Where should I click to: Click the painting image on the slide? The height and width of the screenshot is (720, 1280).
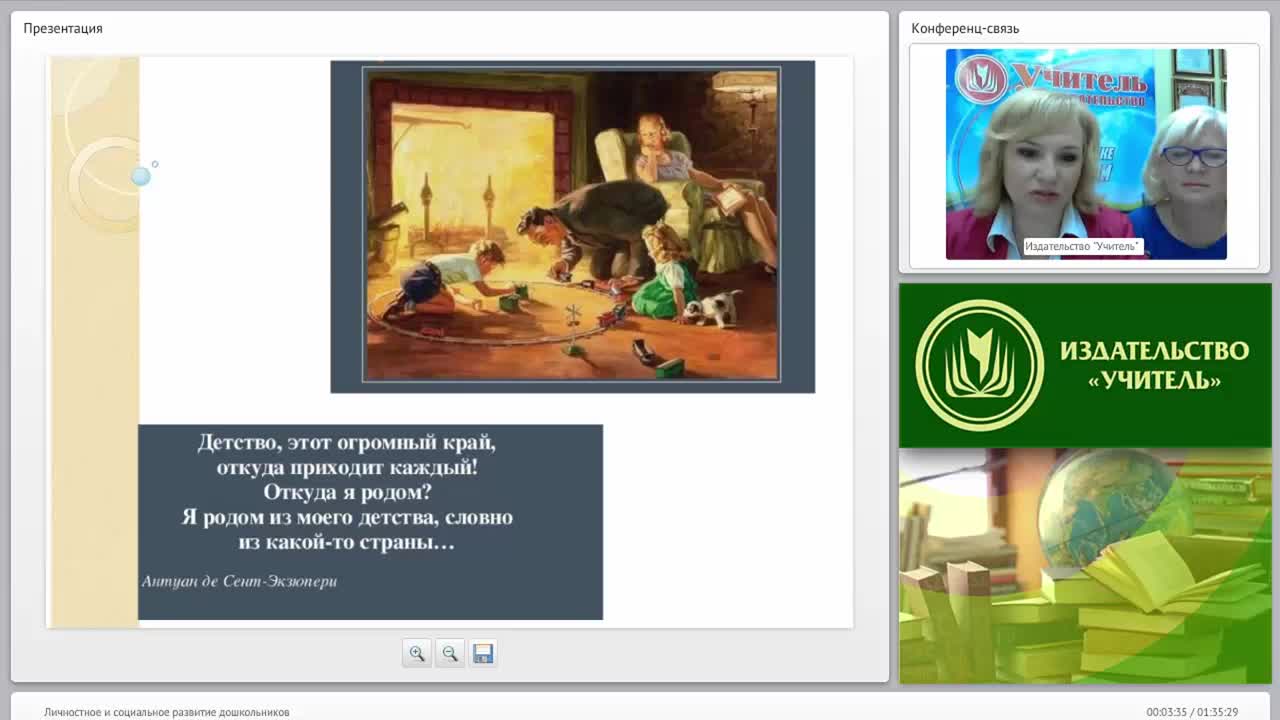pyautogui.click(x=571, y=225)
